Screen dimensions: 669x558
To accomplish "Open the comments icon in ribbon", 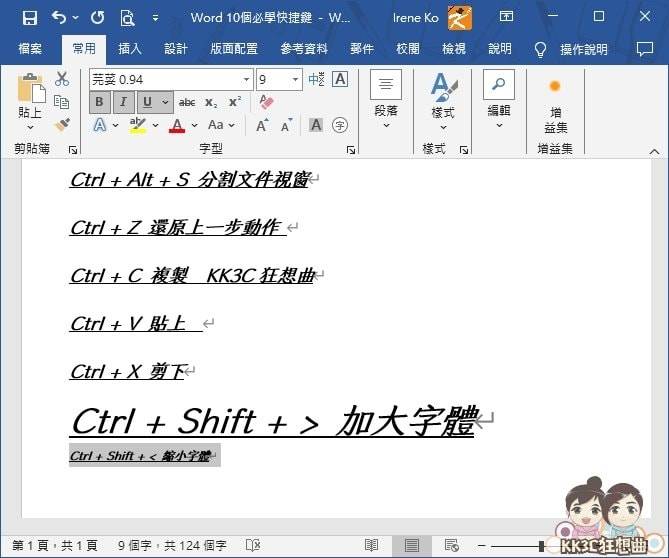I will (x=645, y=49).
